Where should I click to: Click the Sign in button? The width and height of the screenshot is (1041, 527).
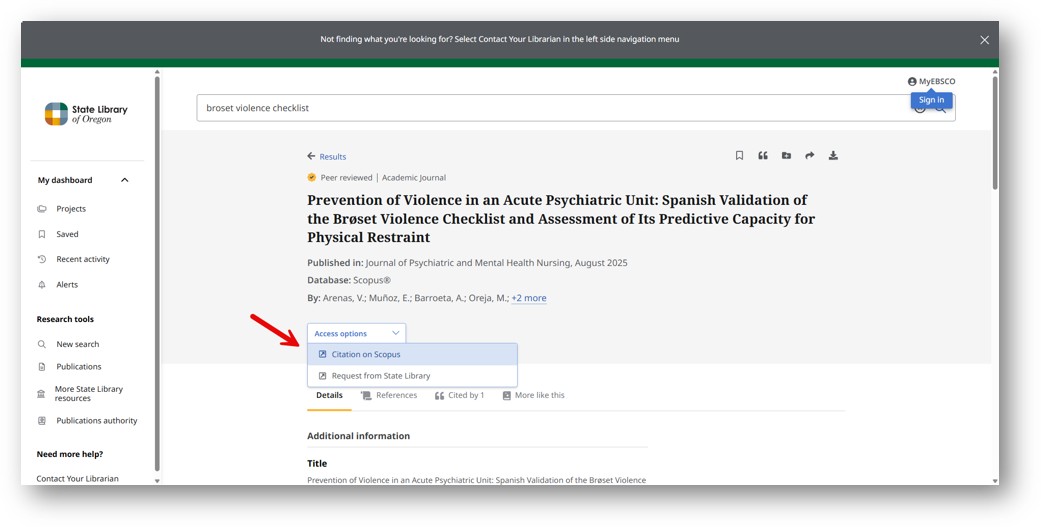931,100
